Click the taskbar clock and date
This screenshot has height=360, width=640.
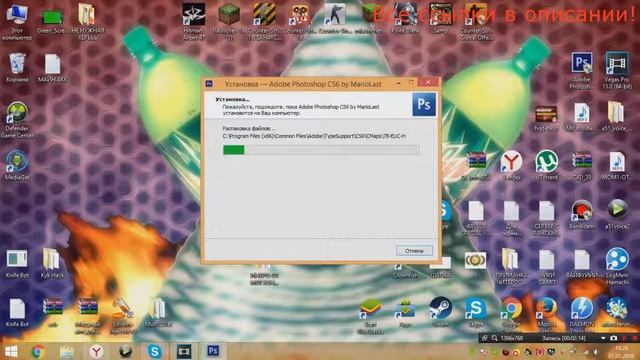(x=621, y=352)
